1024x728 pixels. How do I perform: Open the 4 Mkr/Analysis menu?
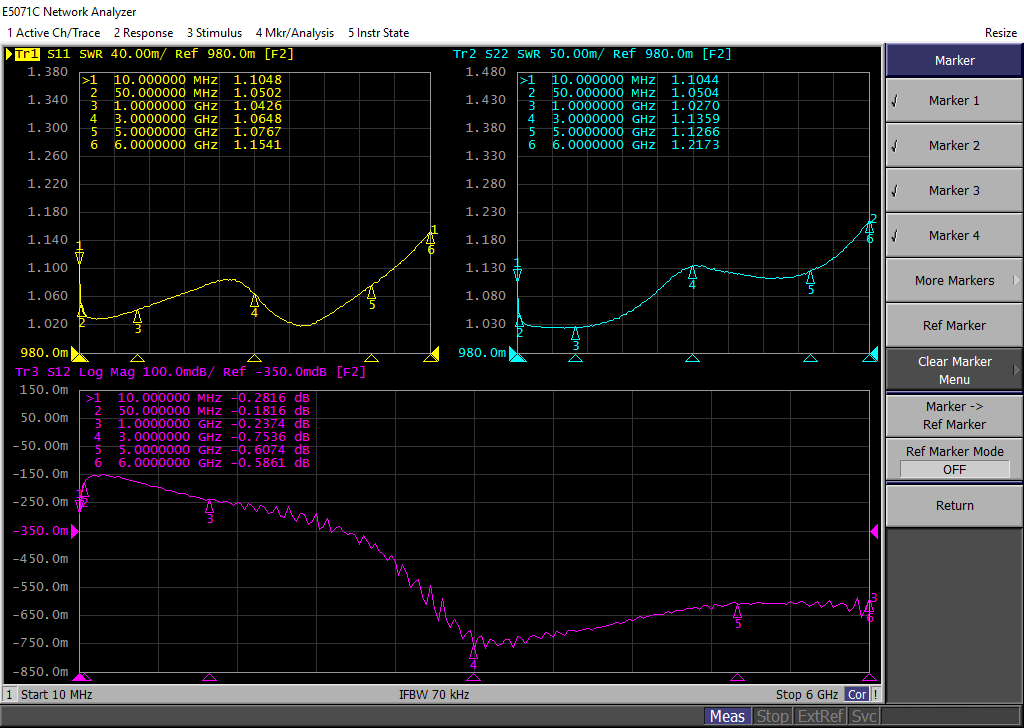point(294,33)
